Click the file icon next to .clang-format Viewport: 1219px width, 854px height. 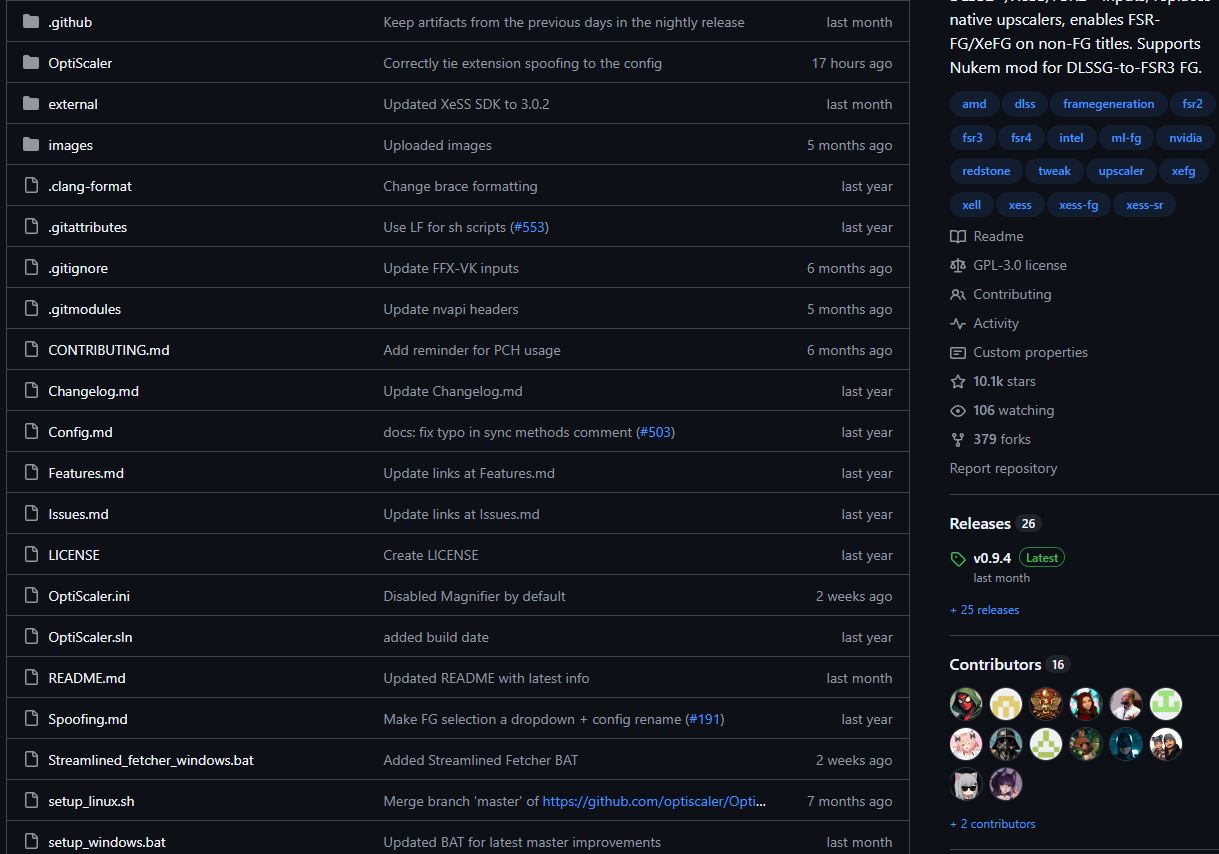(30, 186)
